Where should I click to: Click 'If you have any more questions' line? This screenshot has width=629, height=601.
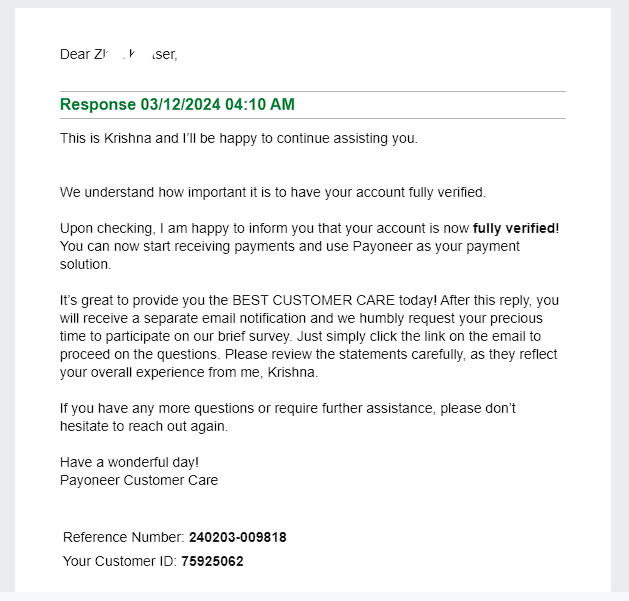click(288, 408)
